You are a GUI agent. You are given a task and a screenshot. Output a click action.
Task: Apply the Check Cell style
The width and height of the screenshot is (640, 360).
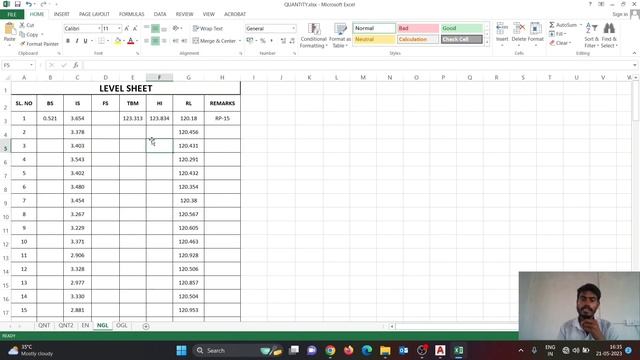pos(462,40)
